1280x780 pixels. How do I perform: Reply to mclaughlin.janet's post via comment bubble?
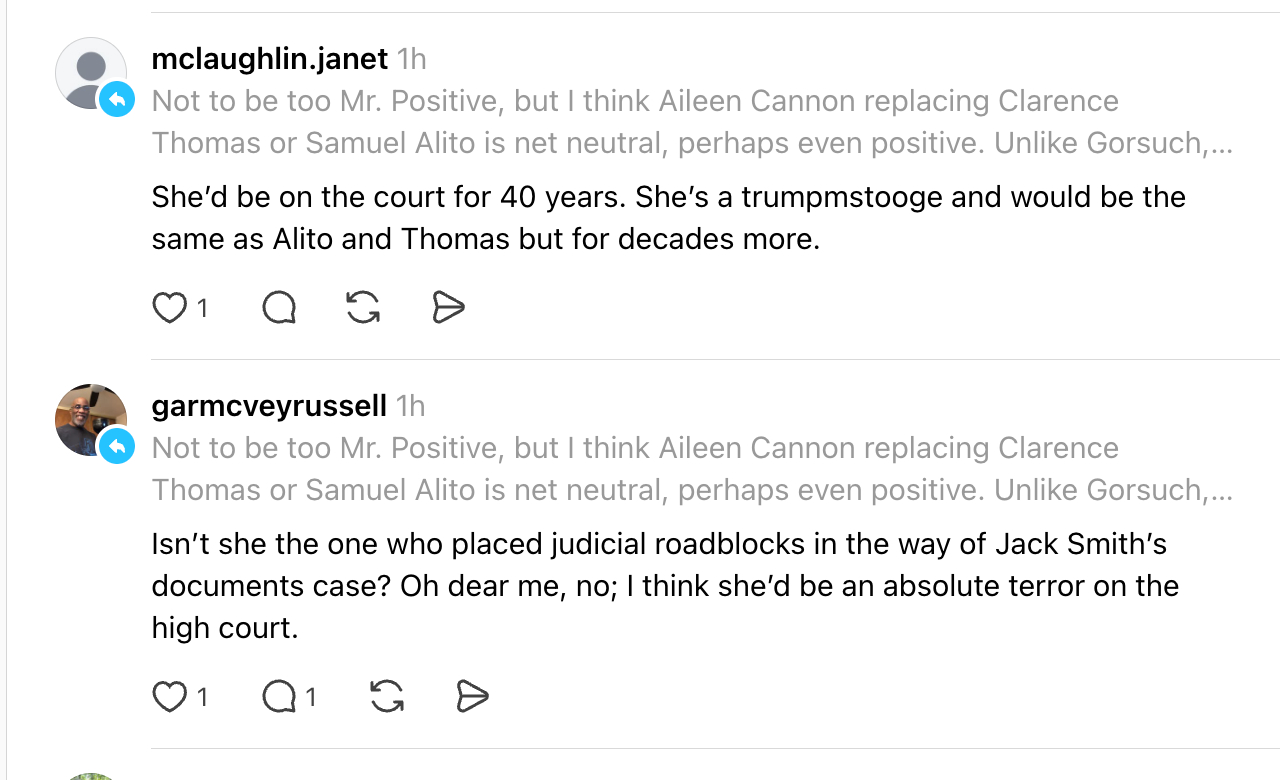pyautogui.click(x=279, y=308)
